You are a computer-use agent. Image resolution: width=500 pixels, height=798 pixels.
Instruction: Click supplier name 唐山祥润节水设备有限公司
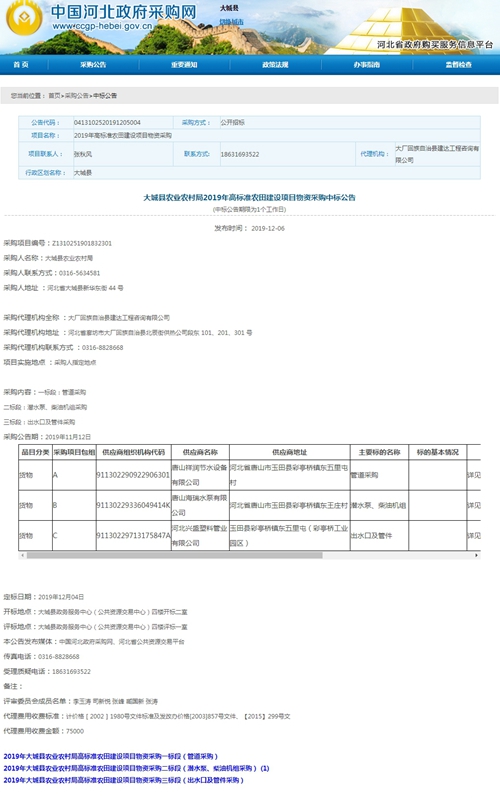(200, 475)
